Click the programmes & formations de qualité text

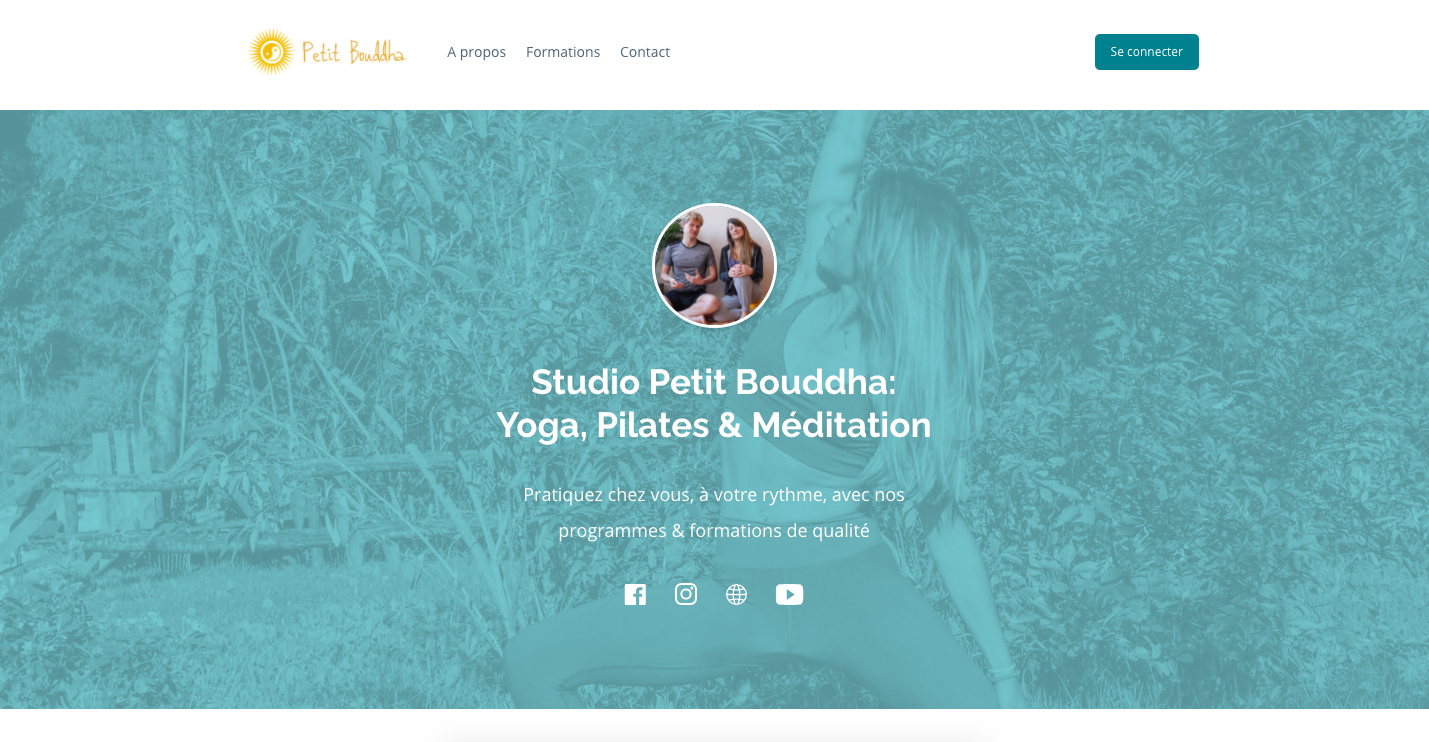coord(714,531)
